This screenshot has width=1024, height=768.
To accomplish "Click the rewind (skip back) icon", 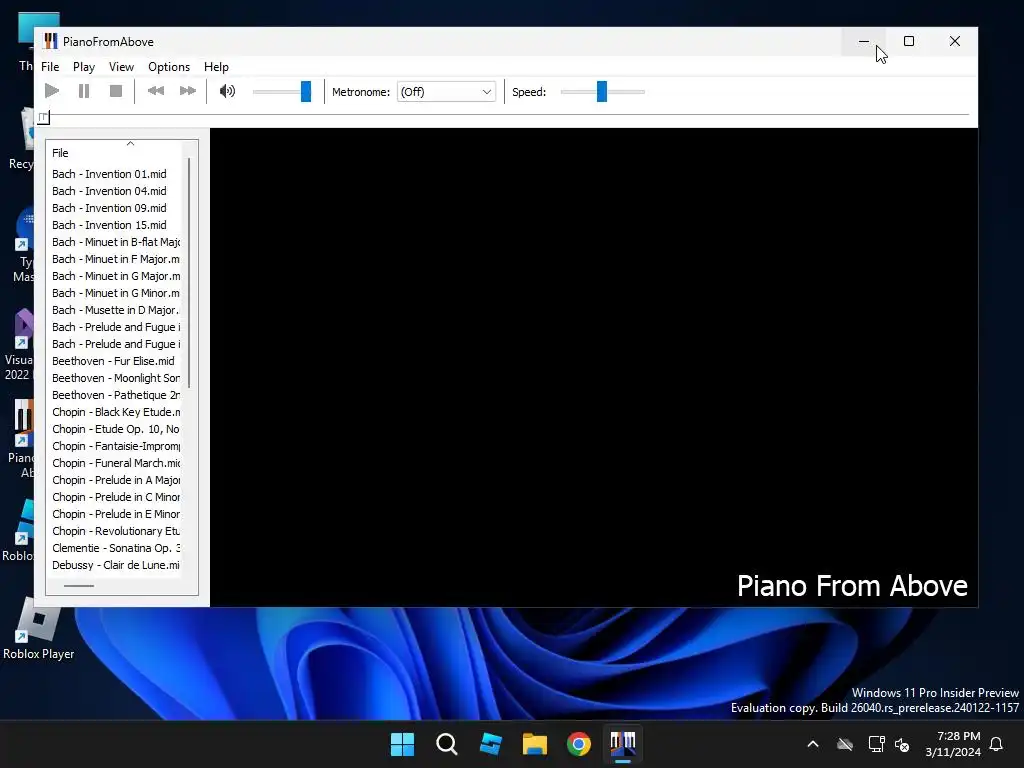I will [x=155, y=91].
